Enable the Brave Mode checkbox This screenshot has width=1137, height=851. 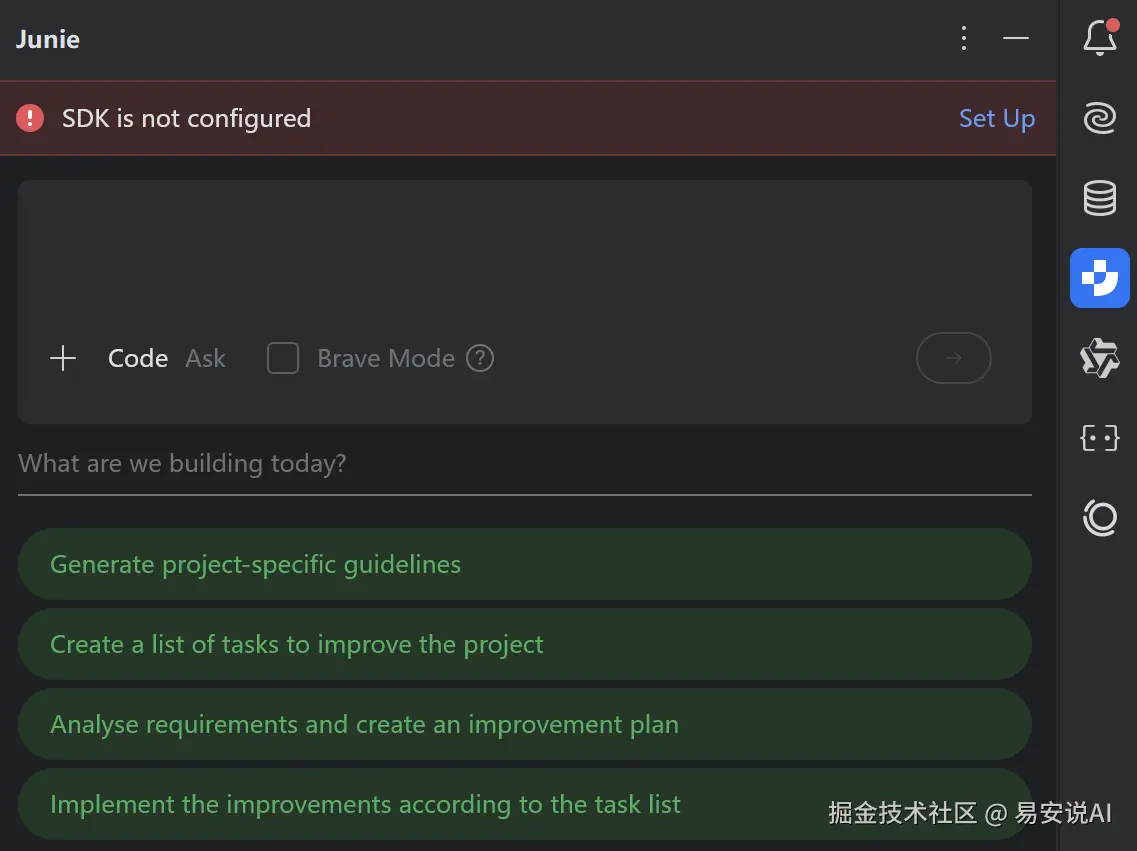pyautogui.click(x=283, y=358)
